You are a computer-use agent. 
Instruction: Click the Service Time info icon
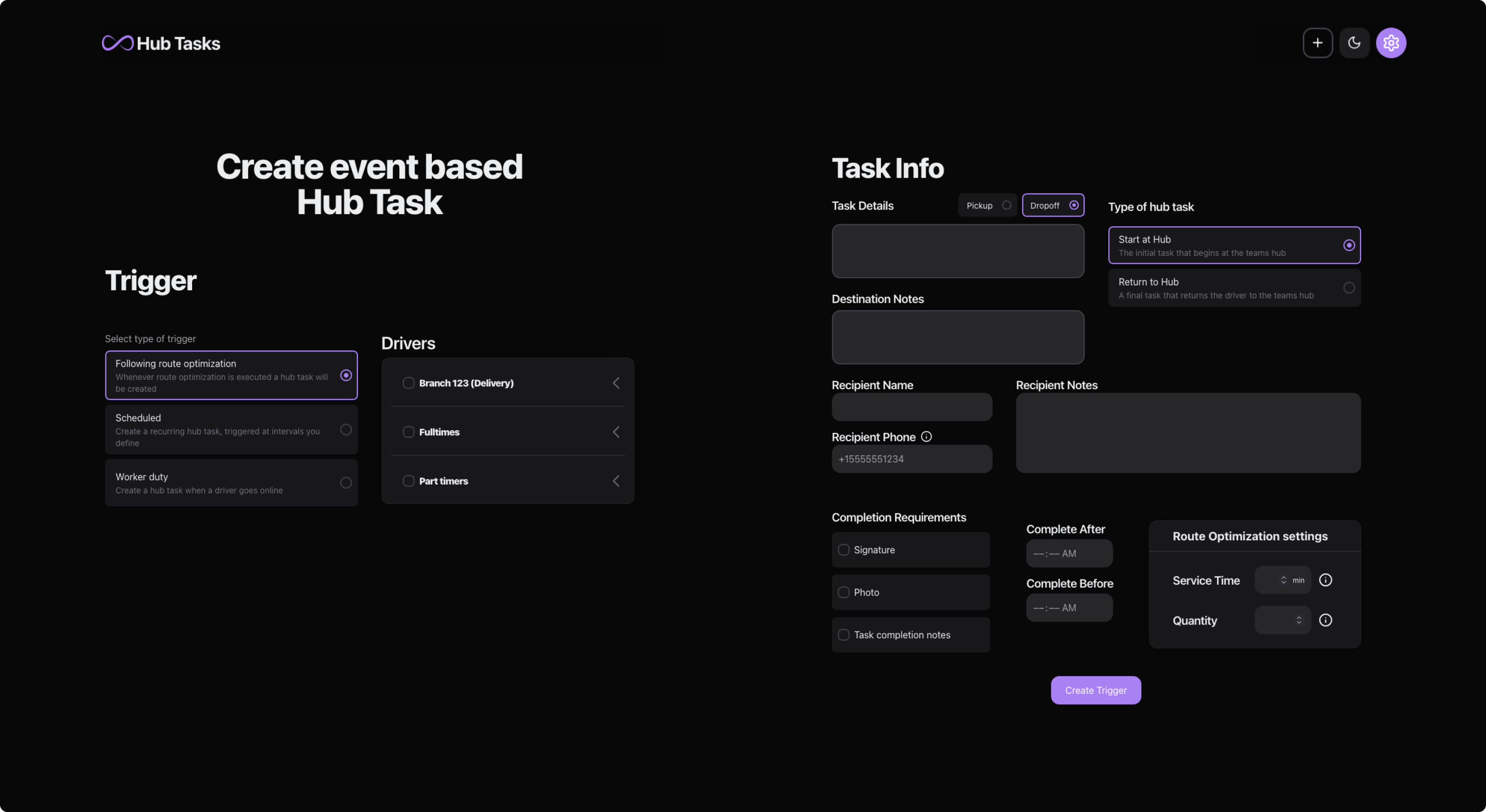[1325, 580]
